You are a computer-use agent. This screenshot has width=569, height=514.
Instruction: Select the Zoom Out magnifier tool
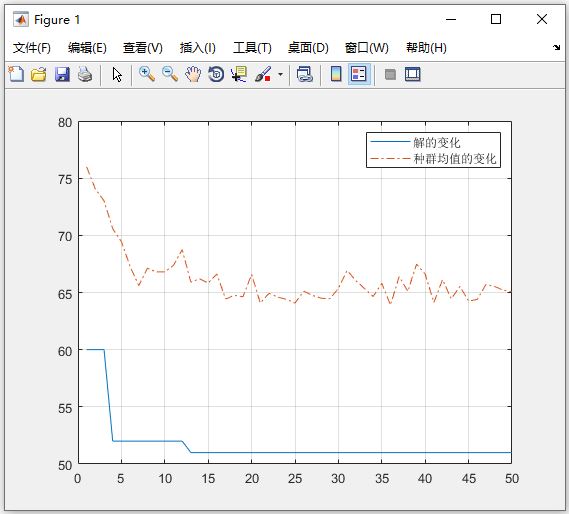(170, 74)
